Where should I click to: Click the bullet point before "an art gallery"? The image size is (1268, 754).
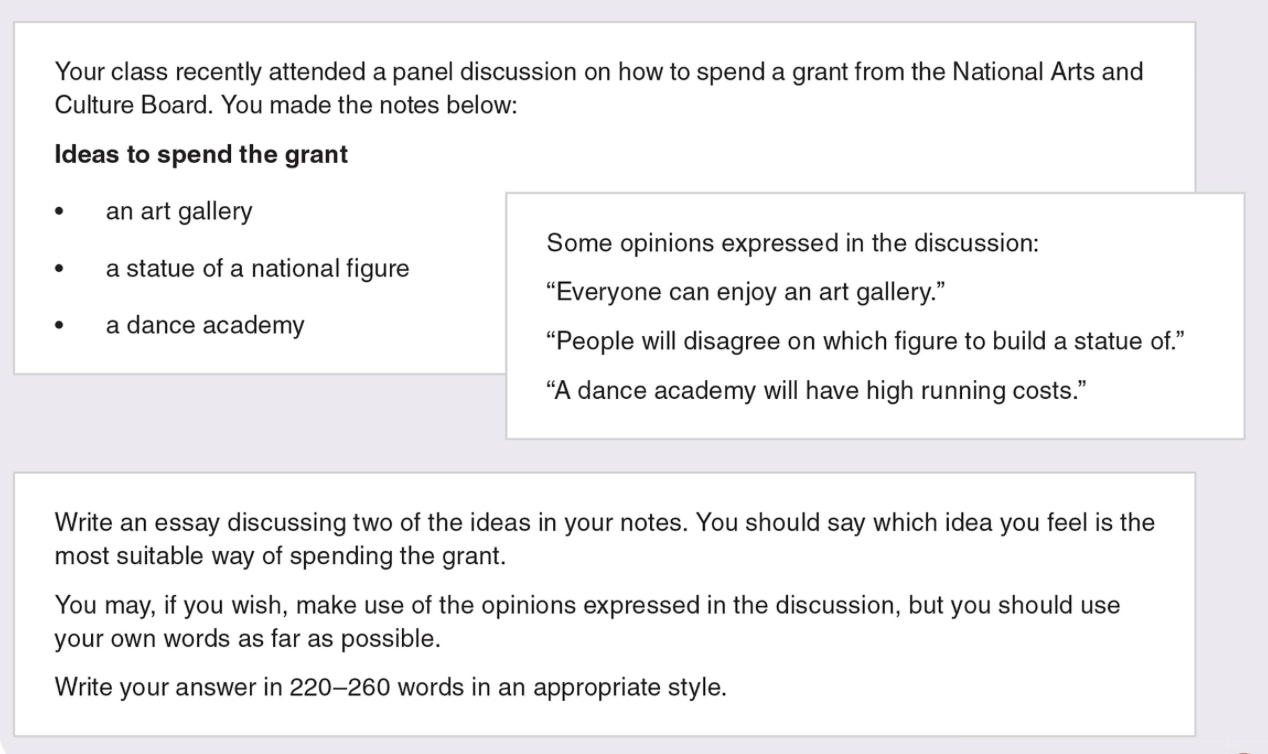click(61, 214)
